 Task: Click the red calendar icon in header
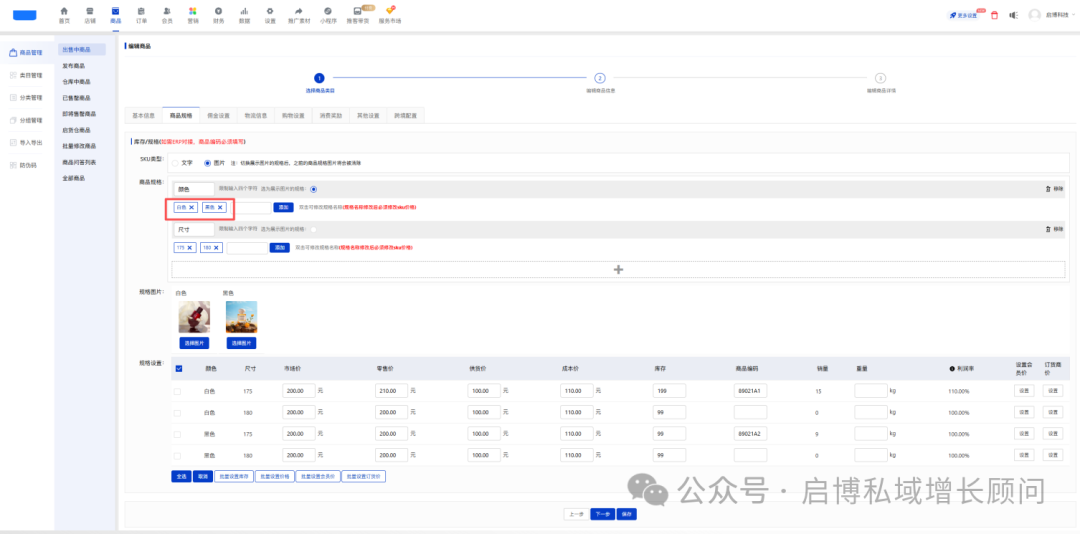click(x=994, y=15)
